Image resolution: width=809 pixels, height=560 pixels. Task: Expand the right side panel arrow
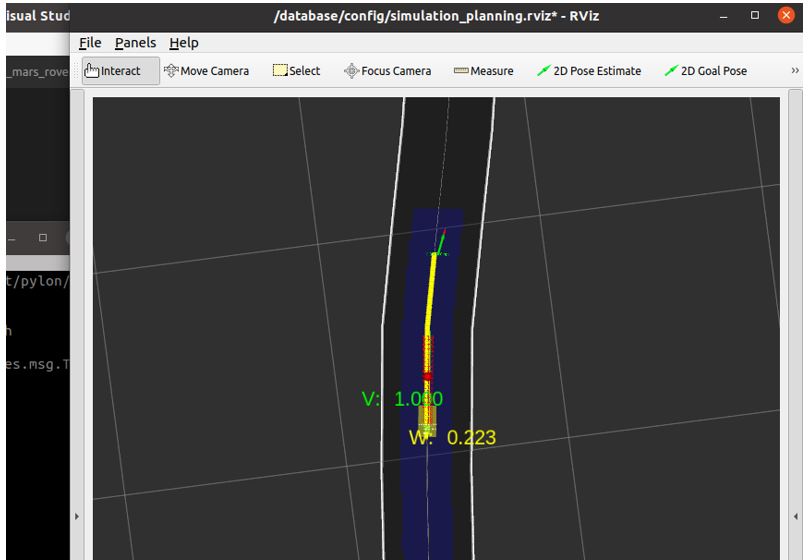click(x=796, y=516)
